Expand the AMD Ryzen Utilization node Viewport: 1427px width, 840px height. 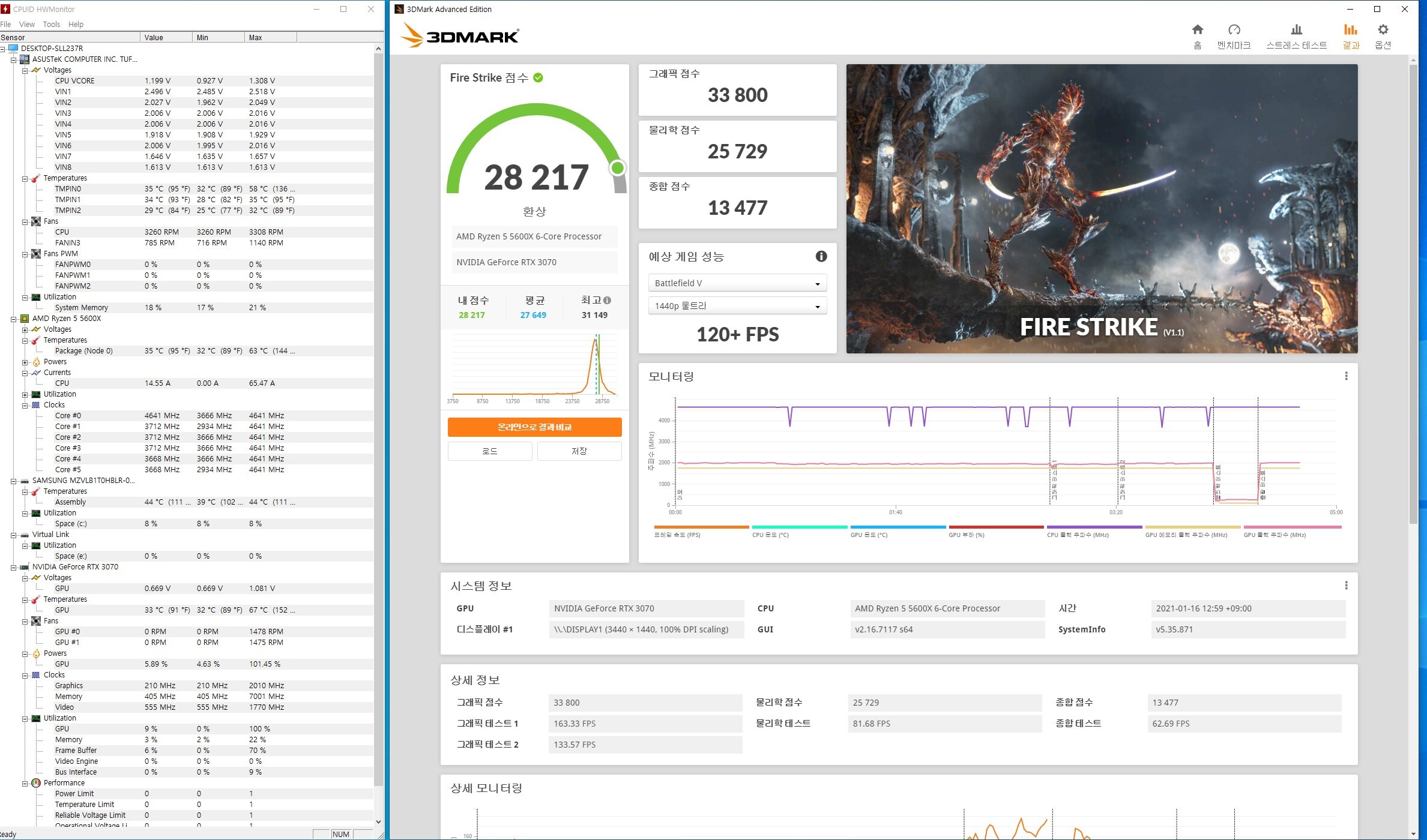pos(25,394)
